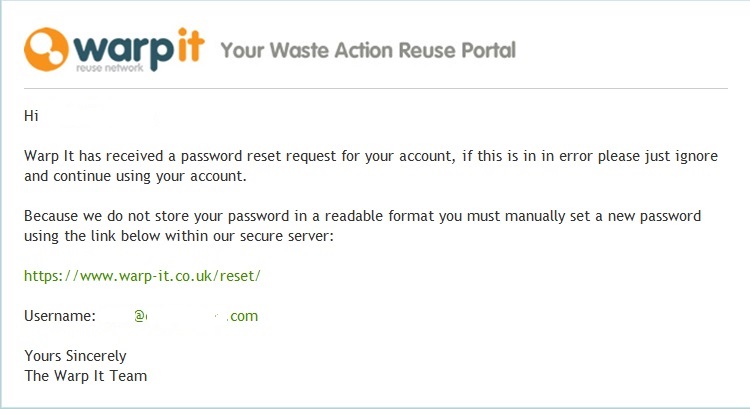Click the orange Warp It circle logo icon
The height and width of the screenshot is (409, 750).
pos(46,49)
